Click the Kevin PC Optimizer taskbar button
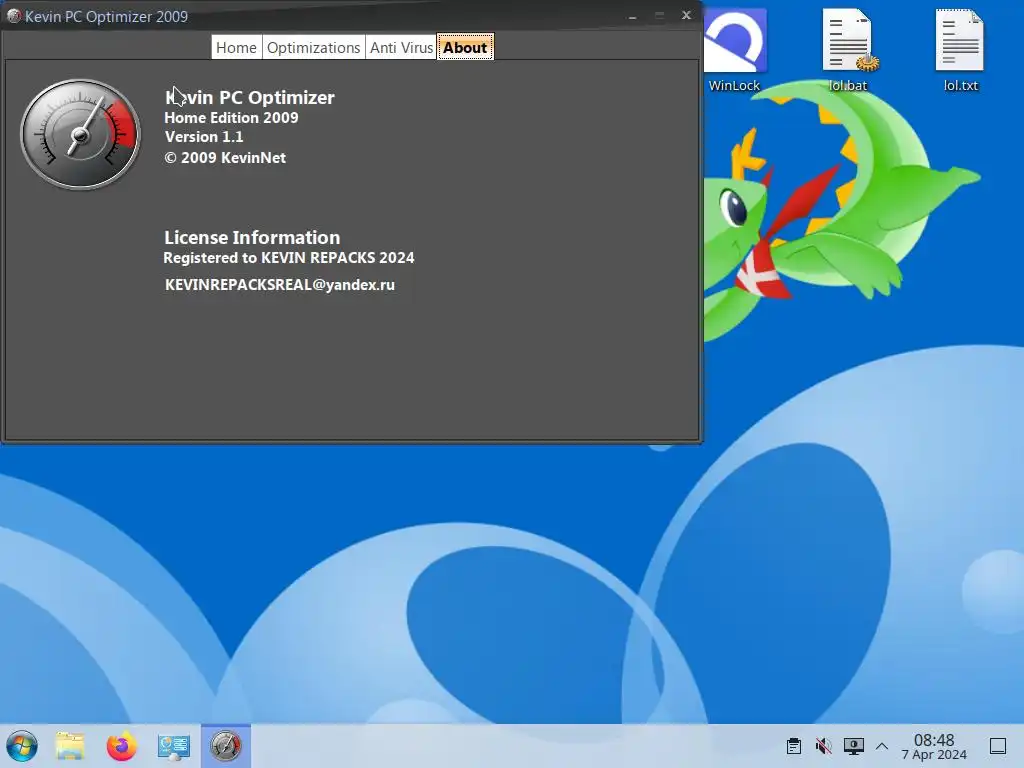 pyautogui.click(x=226, y=746)
